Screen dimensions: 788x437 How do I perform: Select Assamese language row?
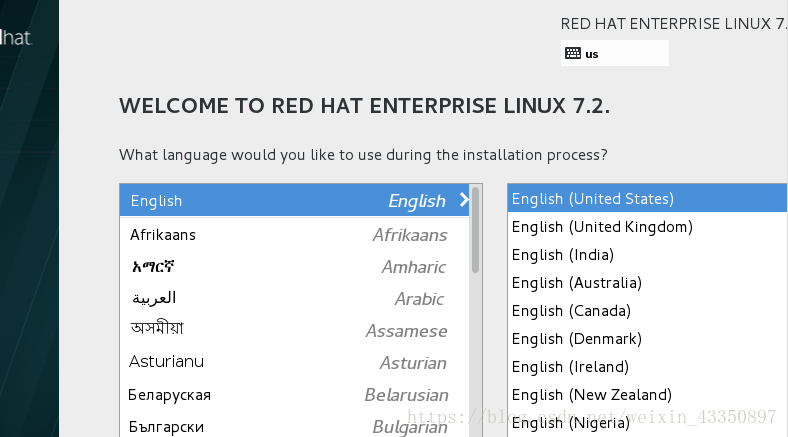[x=294, y=331]
